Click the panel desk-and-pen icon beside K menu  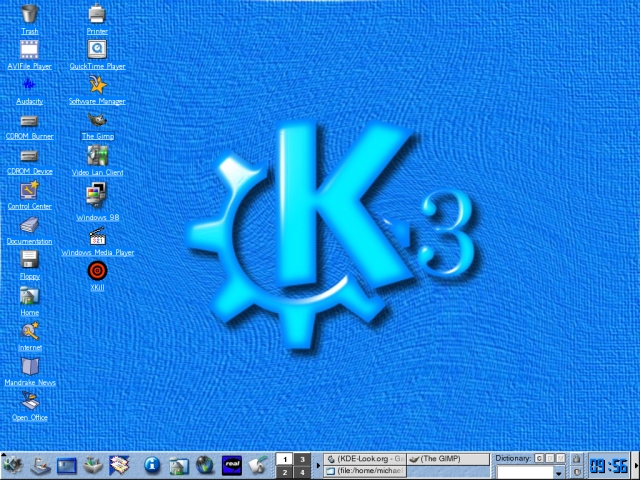pos(40,466)
